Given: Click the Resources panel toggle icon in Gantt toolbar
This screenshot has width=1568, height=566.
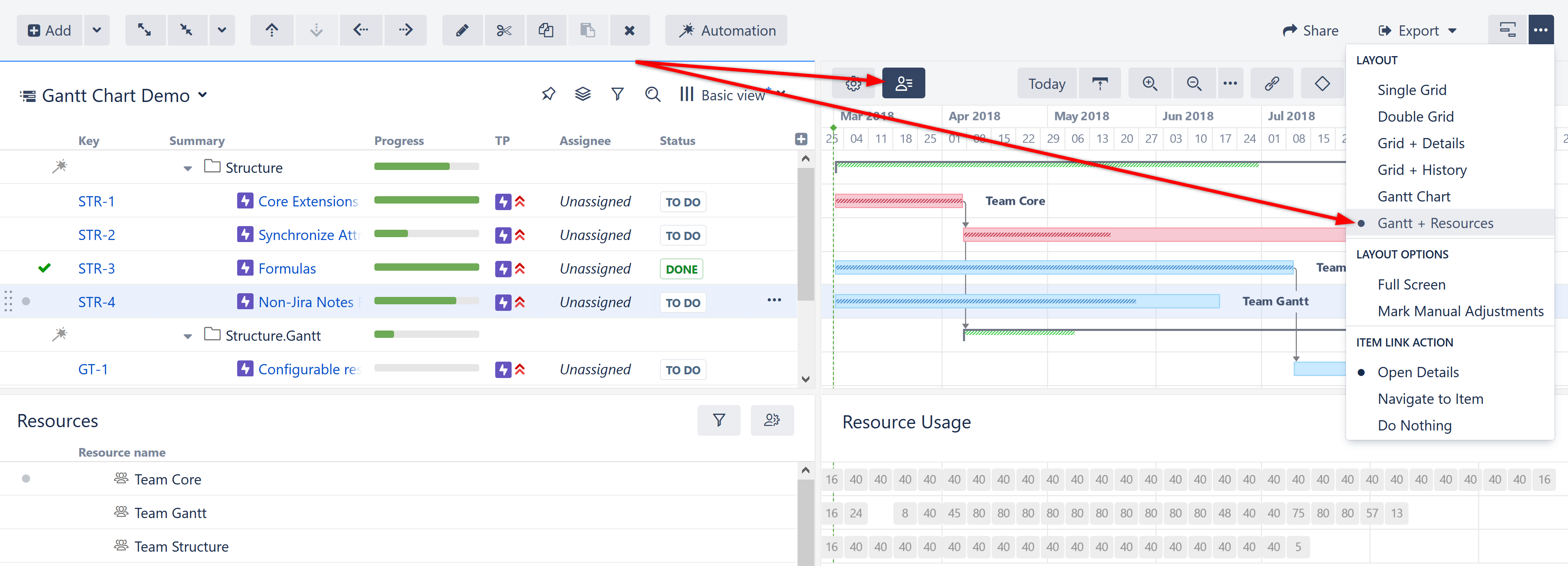Looking at the screenshot, I should click(x=903, y=84).
